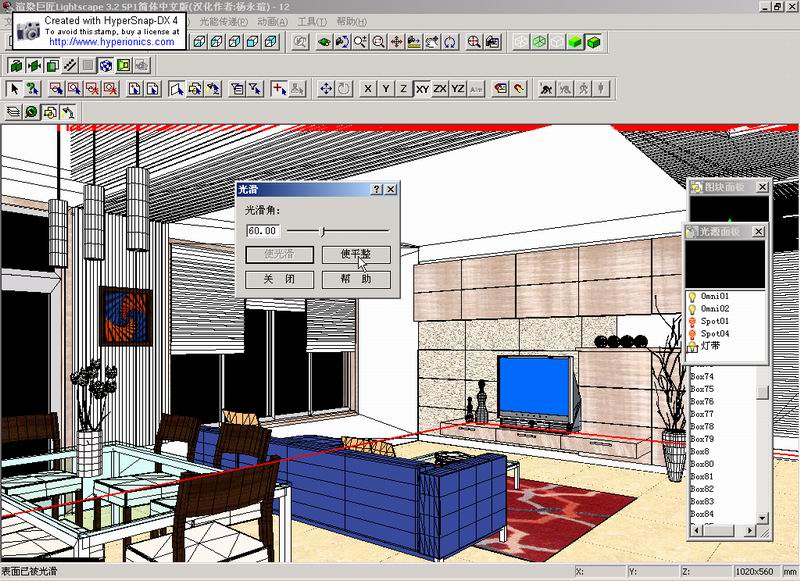Select Box83 in the block list
This screenshot has width=800, height=581.
click(702, 501)
